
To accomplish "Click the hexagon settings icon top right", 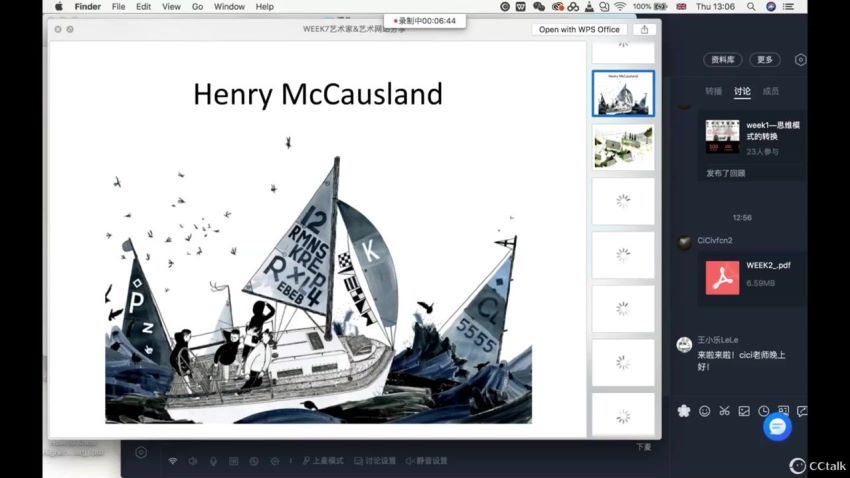I will tap(800, 60).
